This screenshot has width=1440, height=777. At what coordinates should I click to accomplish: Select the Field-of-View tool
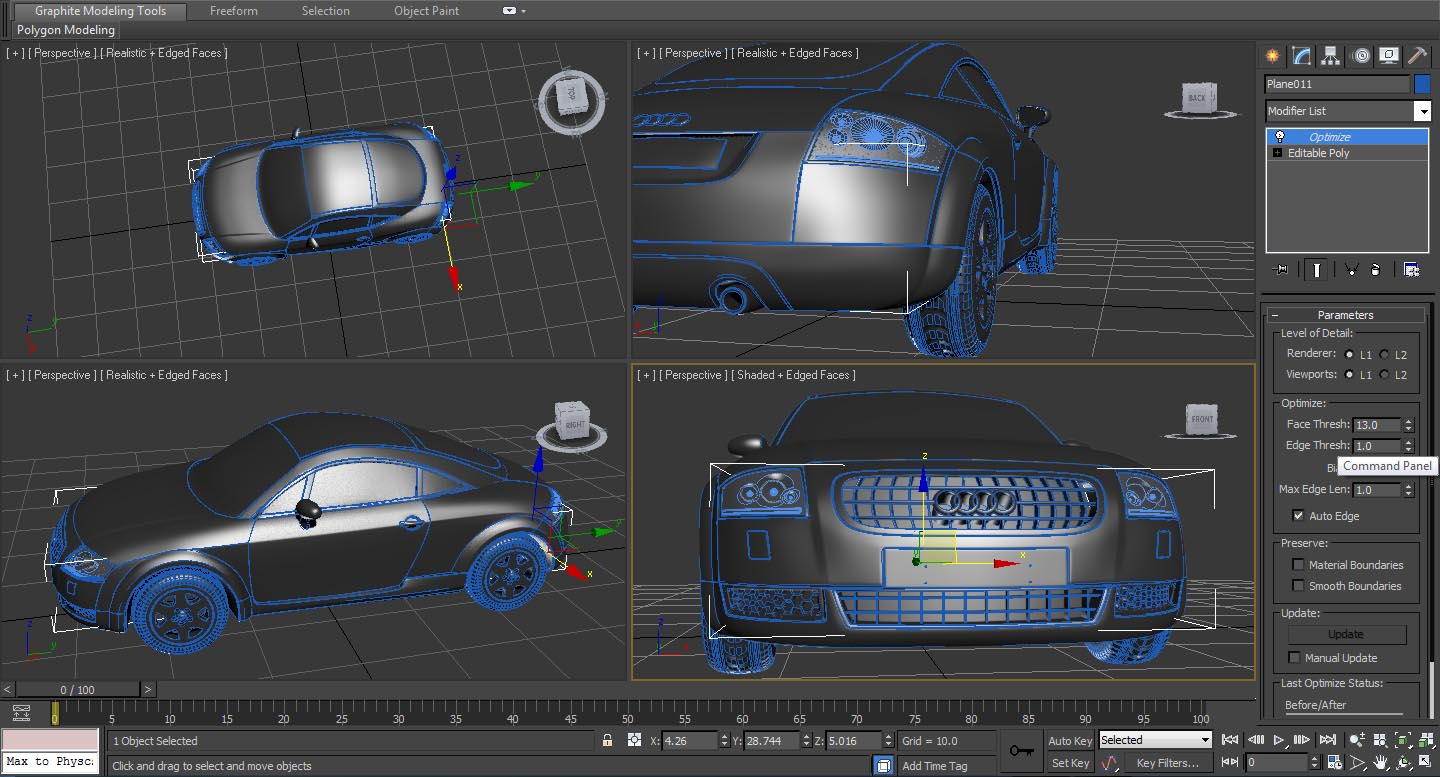click(x=1357, y=762)
